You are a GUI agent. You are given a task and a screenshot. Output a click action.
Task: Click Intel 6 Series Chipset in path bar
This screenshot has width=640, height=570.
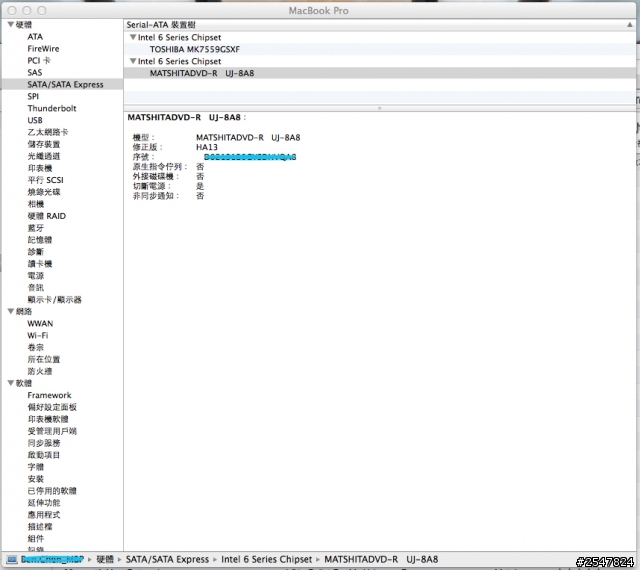[267, 559]
